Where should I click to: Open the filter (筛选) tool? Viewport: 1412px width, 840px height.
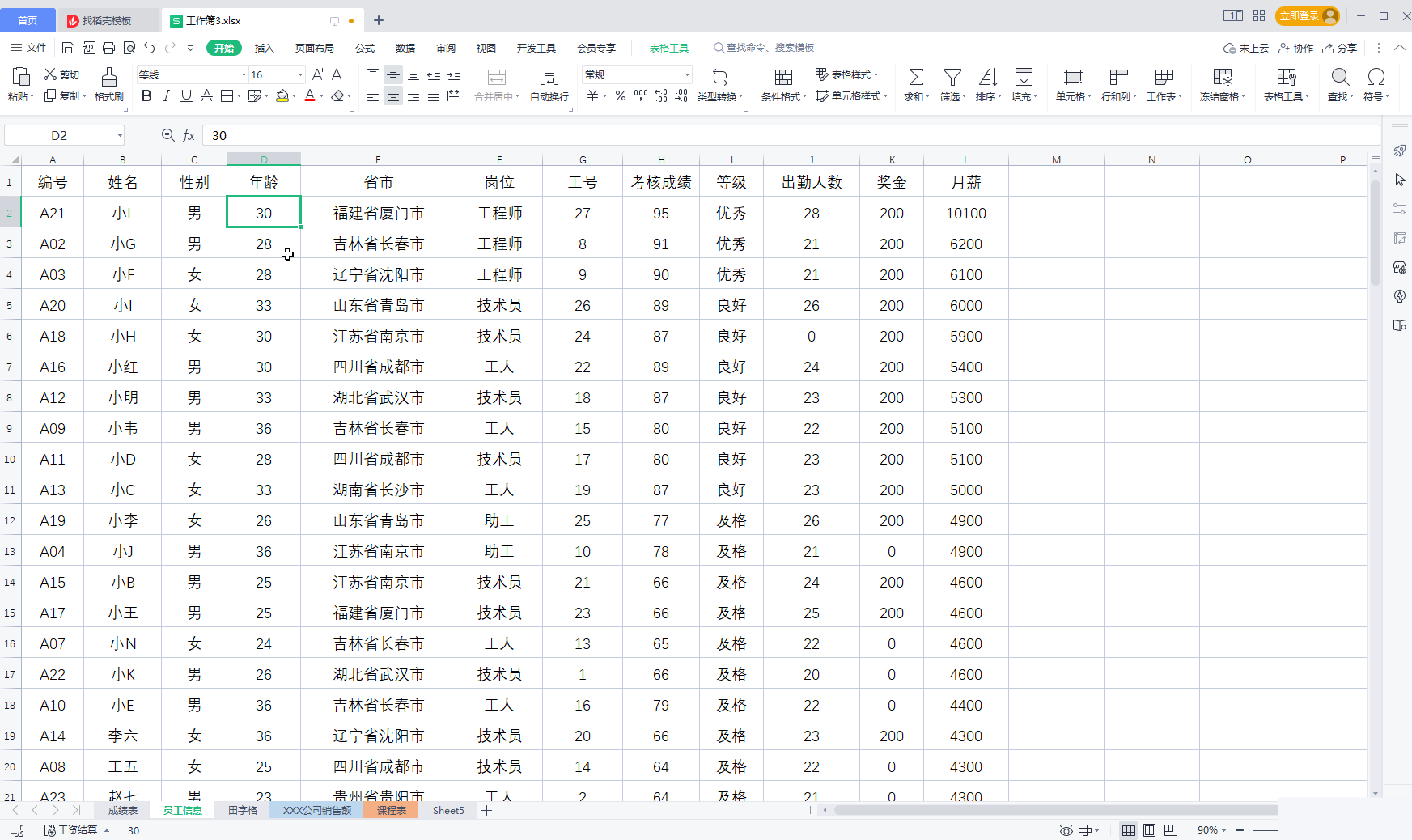(x=952, y=83)
